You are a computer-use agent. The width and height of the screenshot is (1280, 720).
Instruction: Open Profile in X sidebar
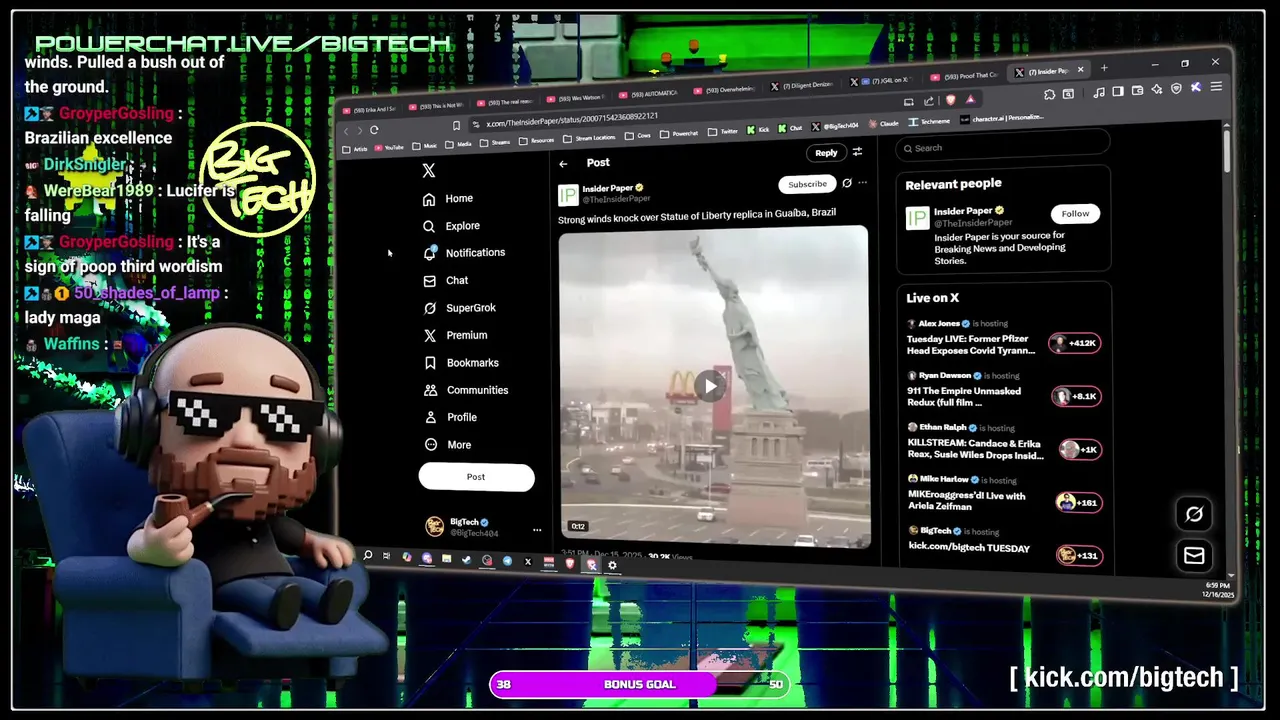click(450, 417)
